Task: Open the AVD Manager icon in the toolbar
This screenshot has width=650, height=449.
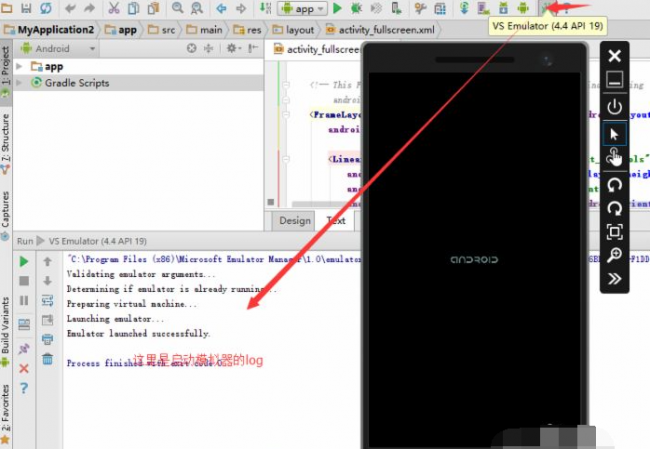Action: pos(483,8)
